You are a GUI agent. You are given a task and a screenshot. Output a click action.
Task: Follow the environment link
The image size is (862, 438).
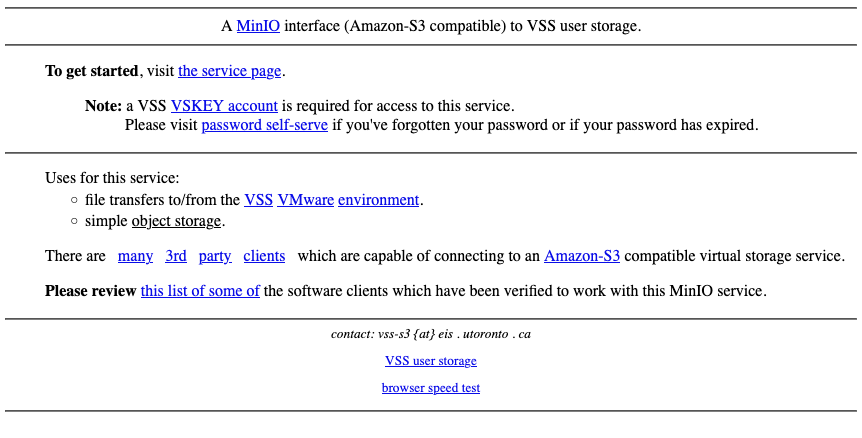coord(378,199)
